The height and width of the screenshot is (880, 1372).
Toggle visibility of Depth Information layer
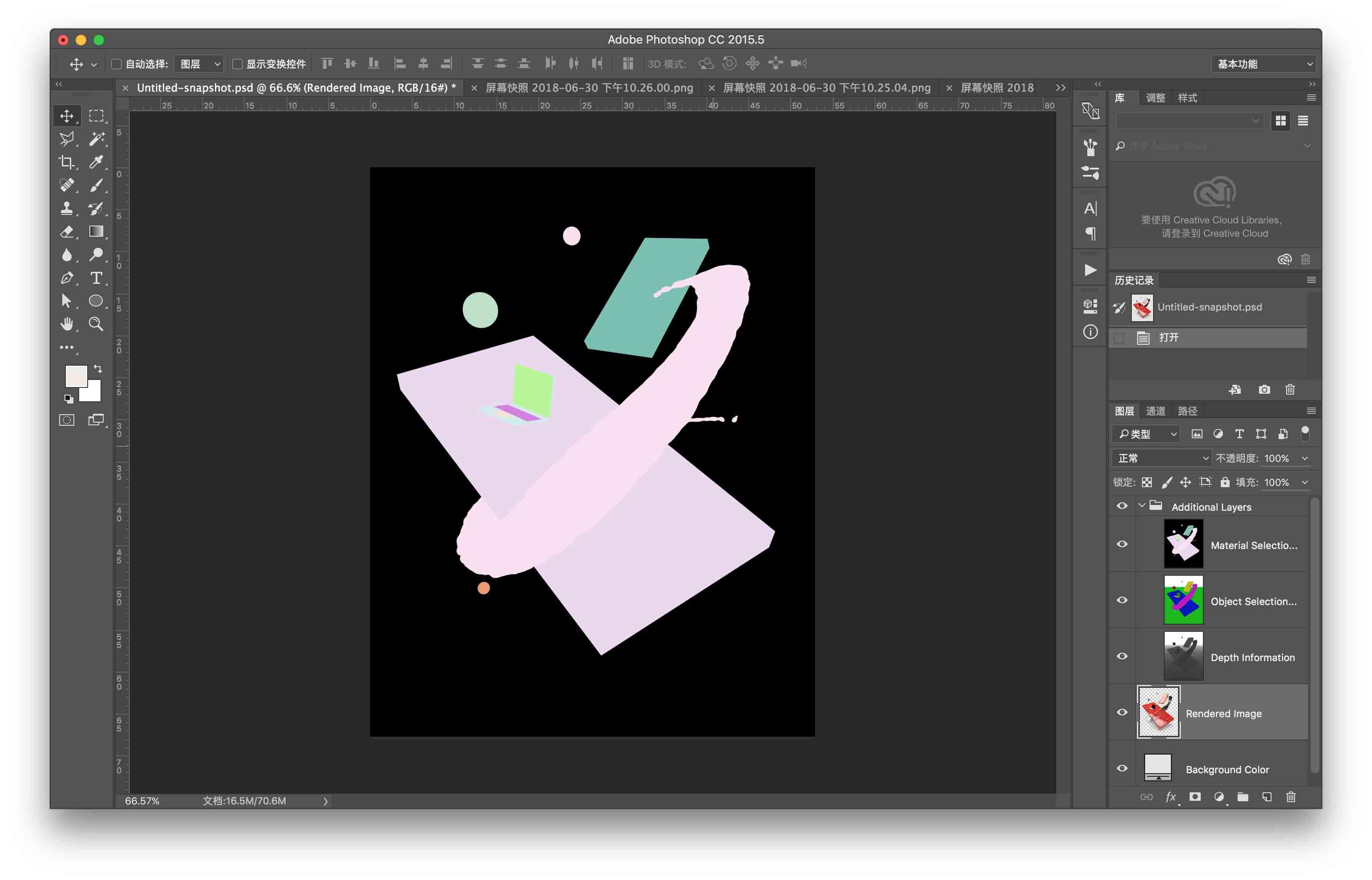tap(1122, 656)
